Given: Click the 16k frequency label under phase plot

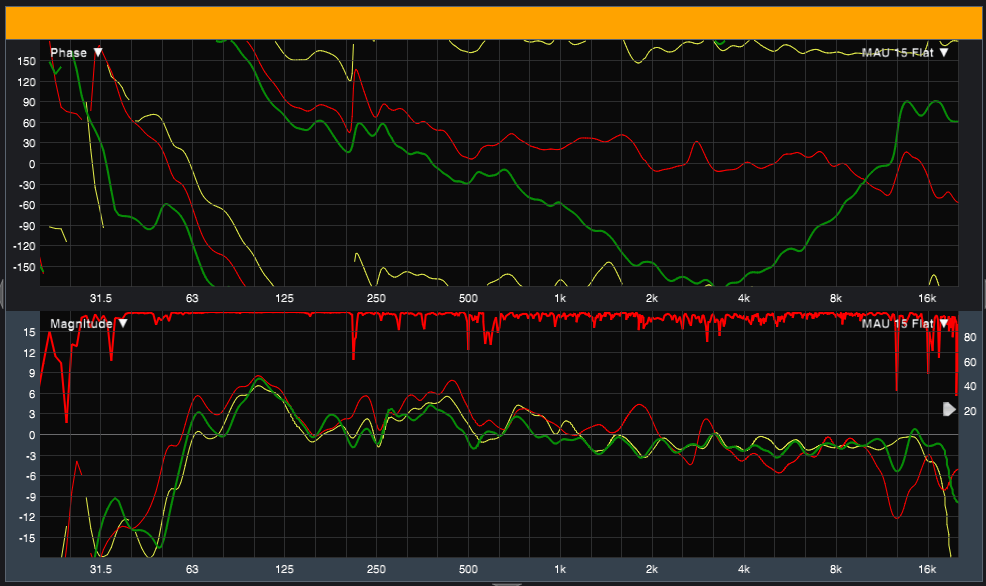Looking at the screenshot, I should coord(927,298).
